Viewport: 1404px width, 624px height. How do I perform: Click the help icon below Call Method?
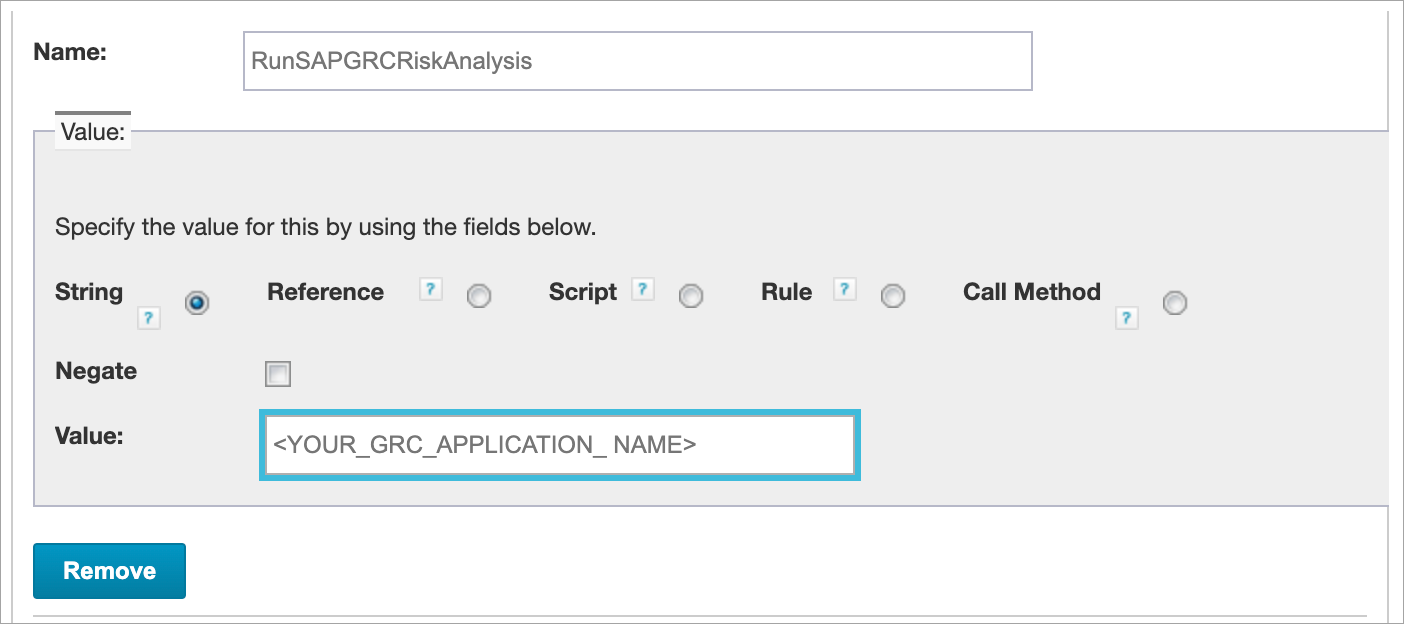click(x=1127, y=319)
